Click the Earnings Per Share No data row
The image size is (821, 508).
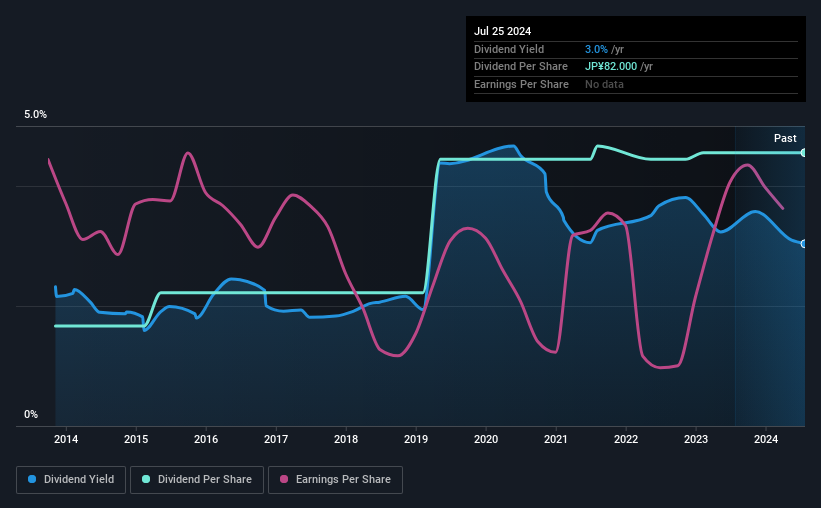636,84
